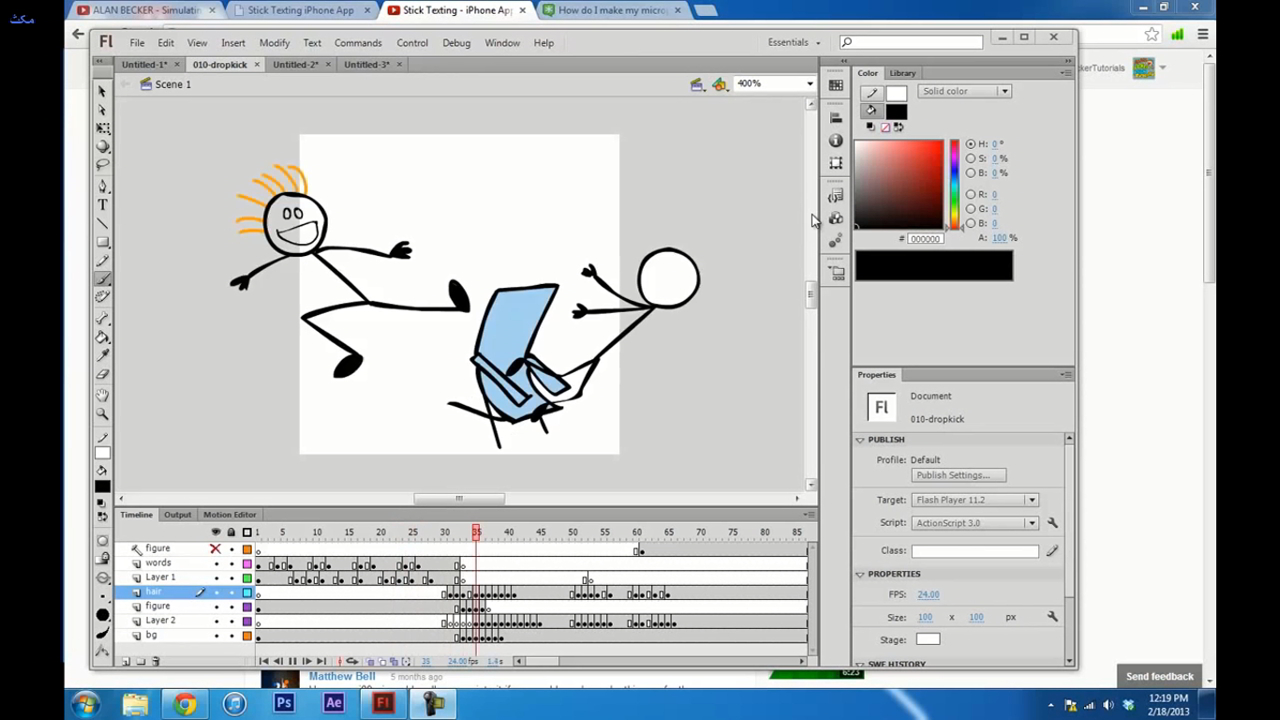
Task: Open the Project panel folder icon
Action: [x=836, y=272]
